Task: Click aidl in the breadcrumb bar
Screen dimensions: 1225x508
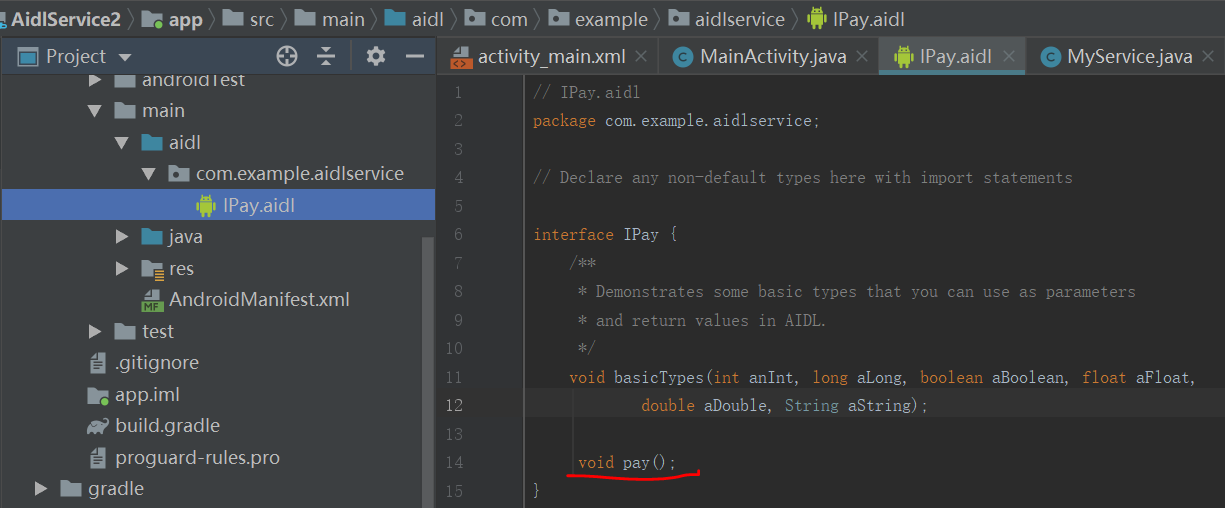Action: click(427, 18)
